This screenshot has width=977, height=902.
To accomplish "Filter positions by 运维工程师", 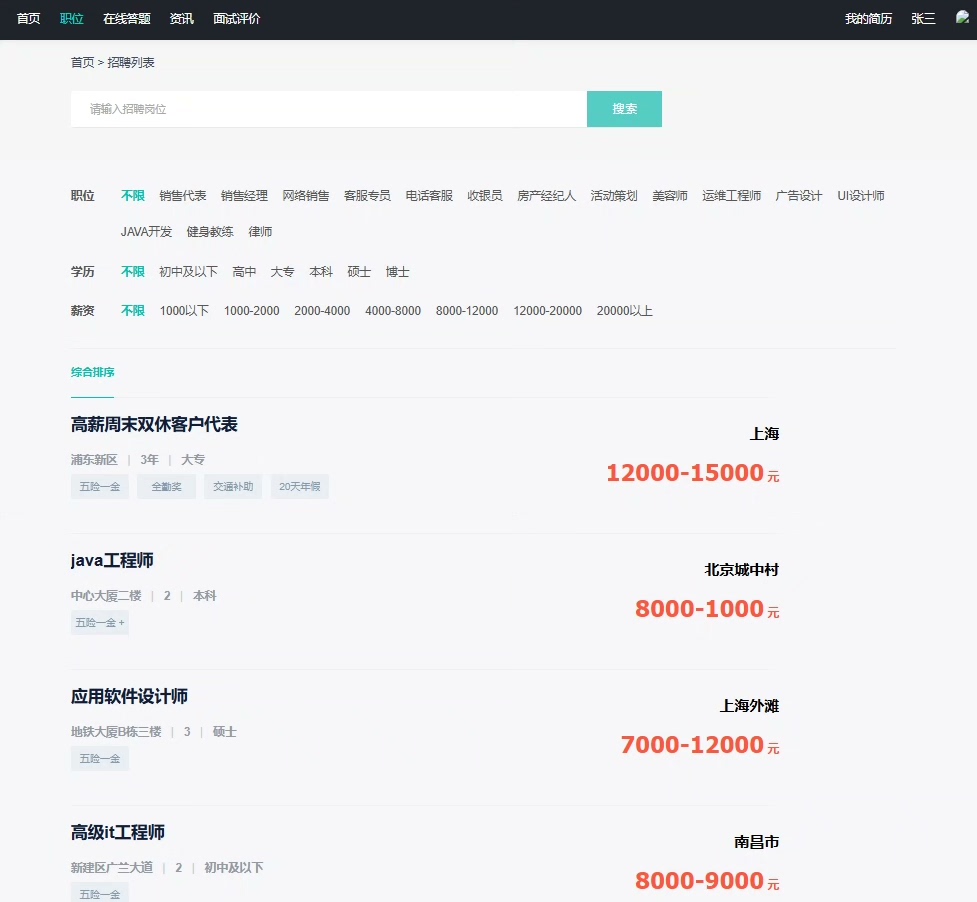I will pos(732,196).
